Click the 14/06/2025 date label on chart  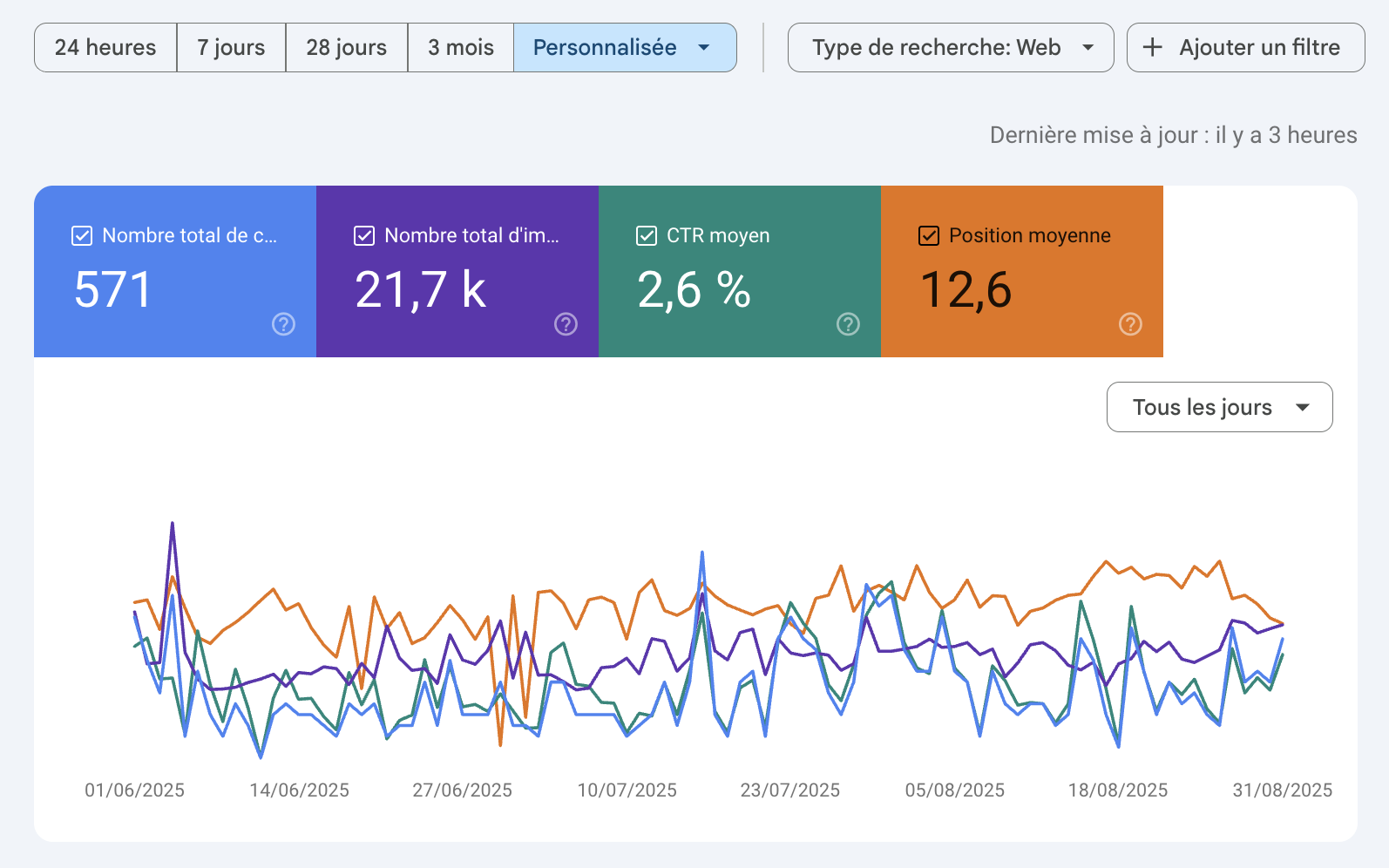tap(299, 790)
